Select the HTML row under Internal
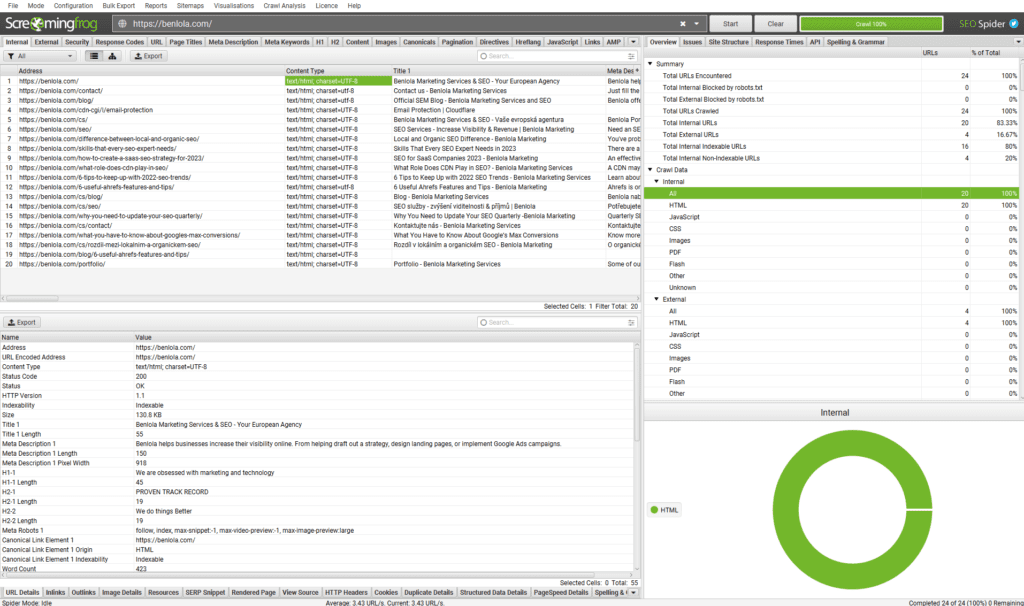 coord(832,205)
